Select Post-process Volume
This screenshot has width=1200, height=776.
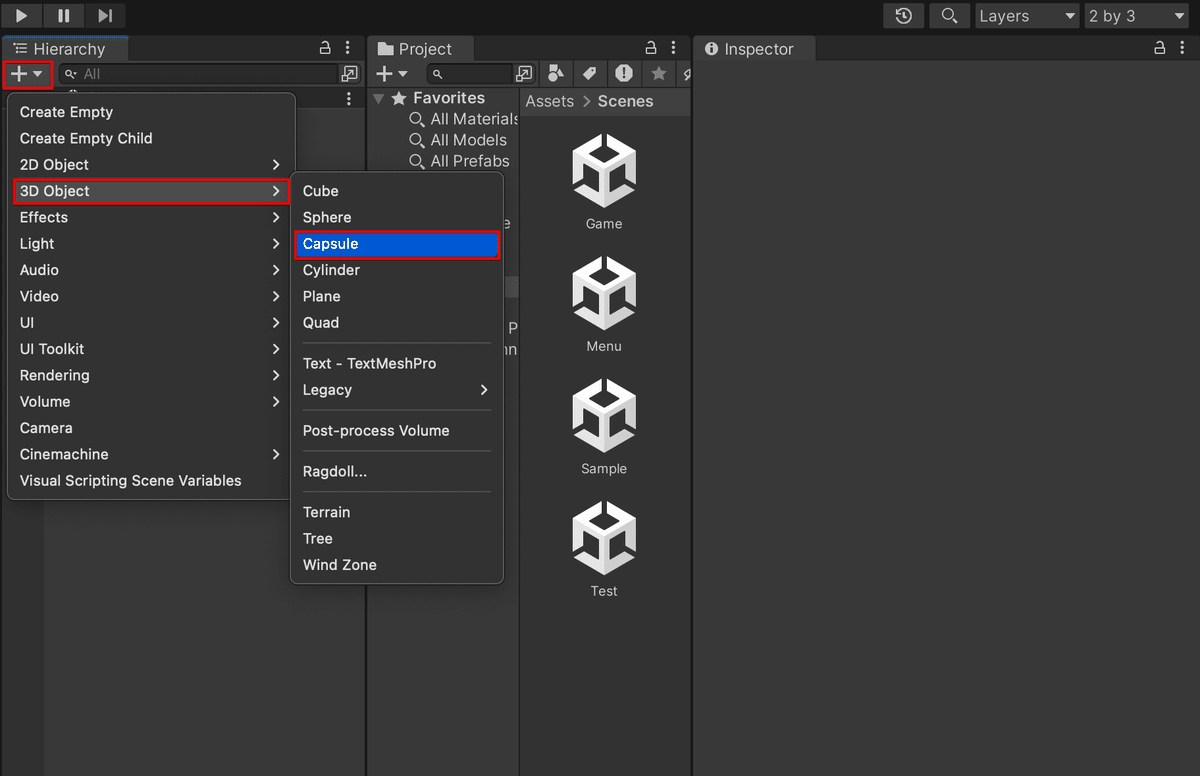coord(397,430)
